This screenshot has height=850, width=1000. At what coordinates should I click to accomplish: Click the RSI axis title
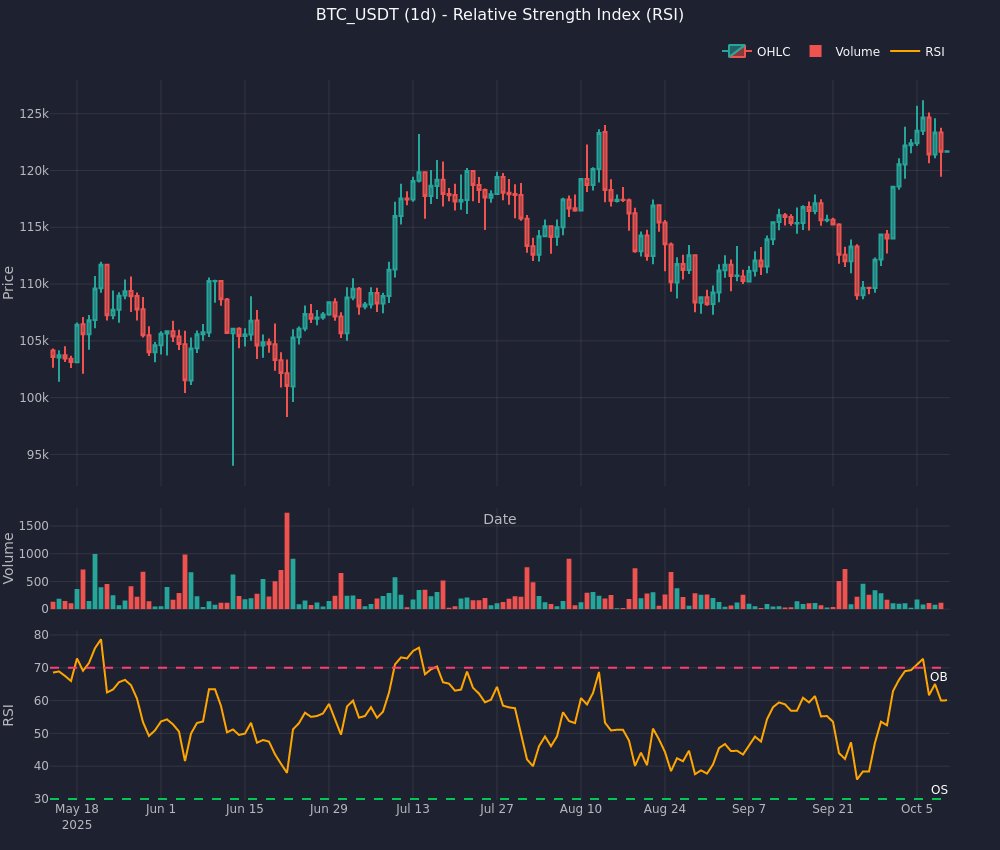(8, 715)
